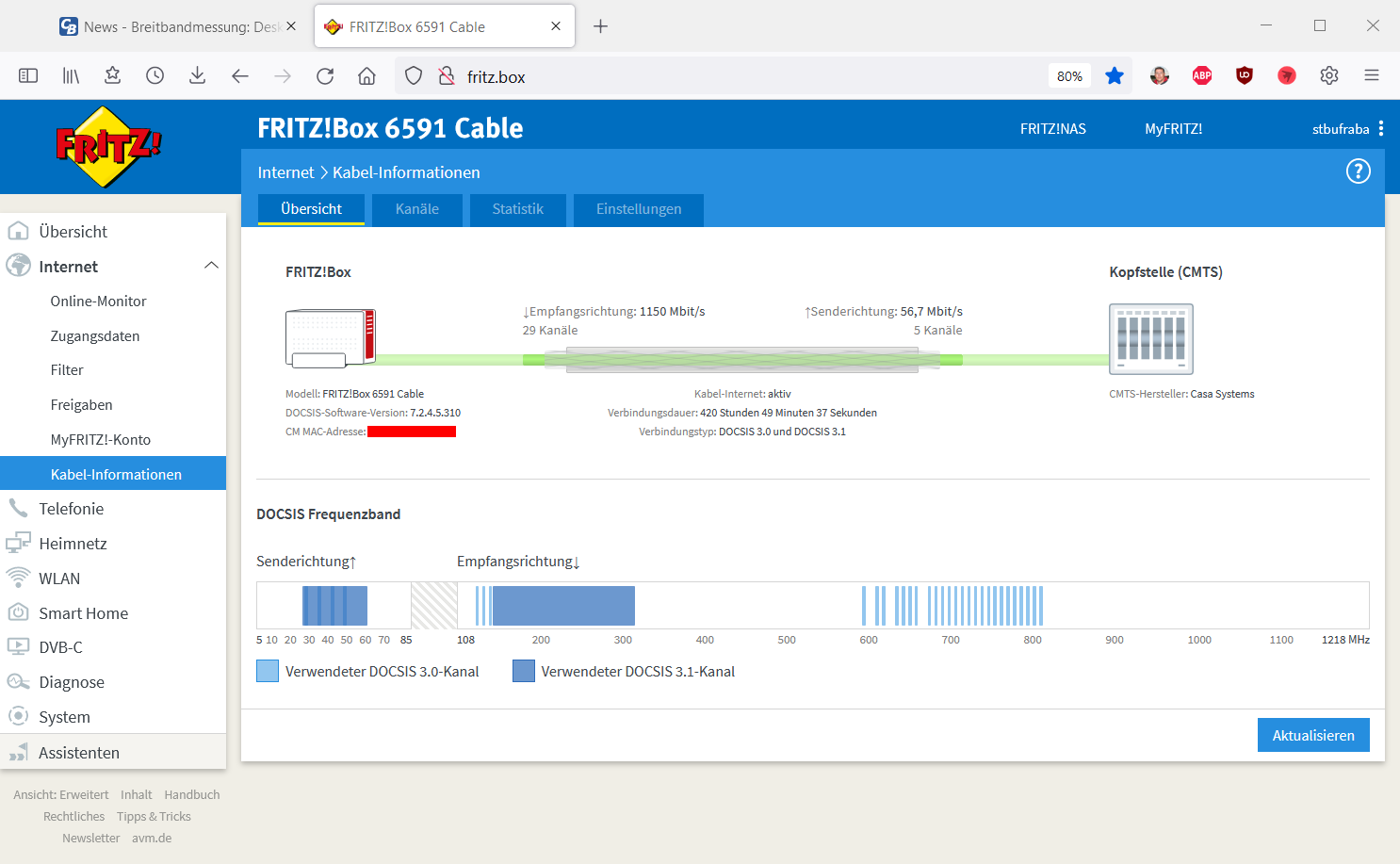Open the Handbuch footer link
The width and height of the screenshot is (1400, 864).
click(192, 795)
